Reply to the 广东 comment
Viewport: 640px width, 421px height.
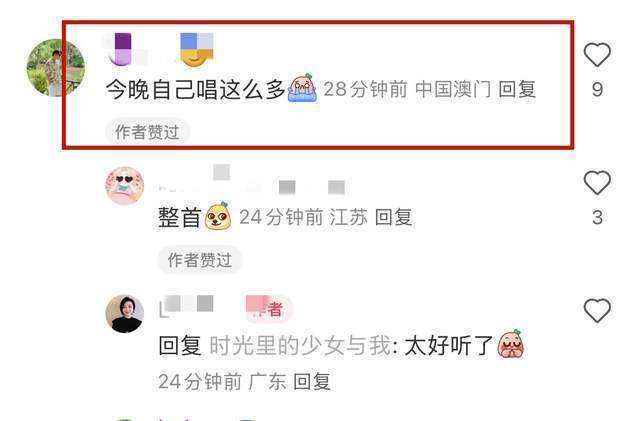pos(312,382)
